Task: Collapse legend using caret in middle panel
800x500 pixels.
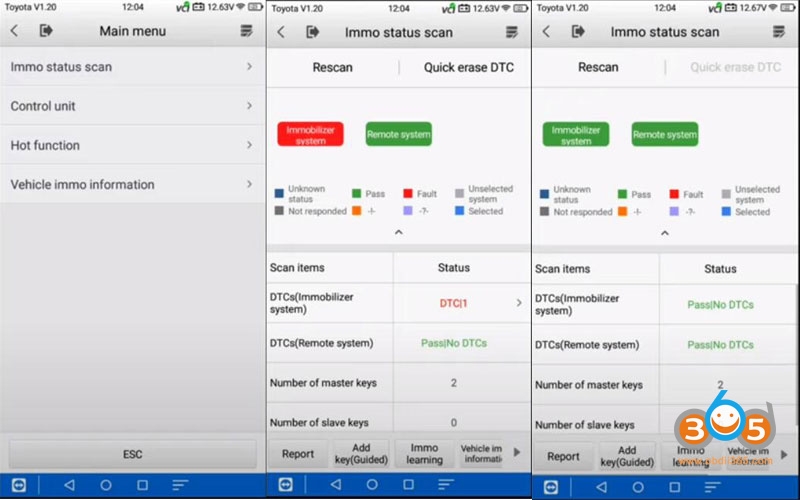Action: [399, 232]
